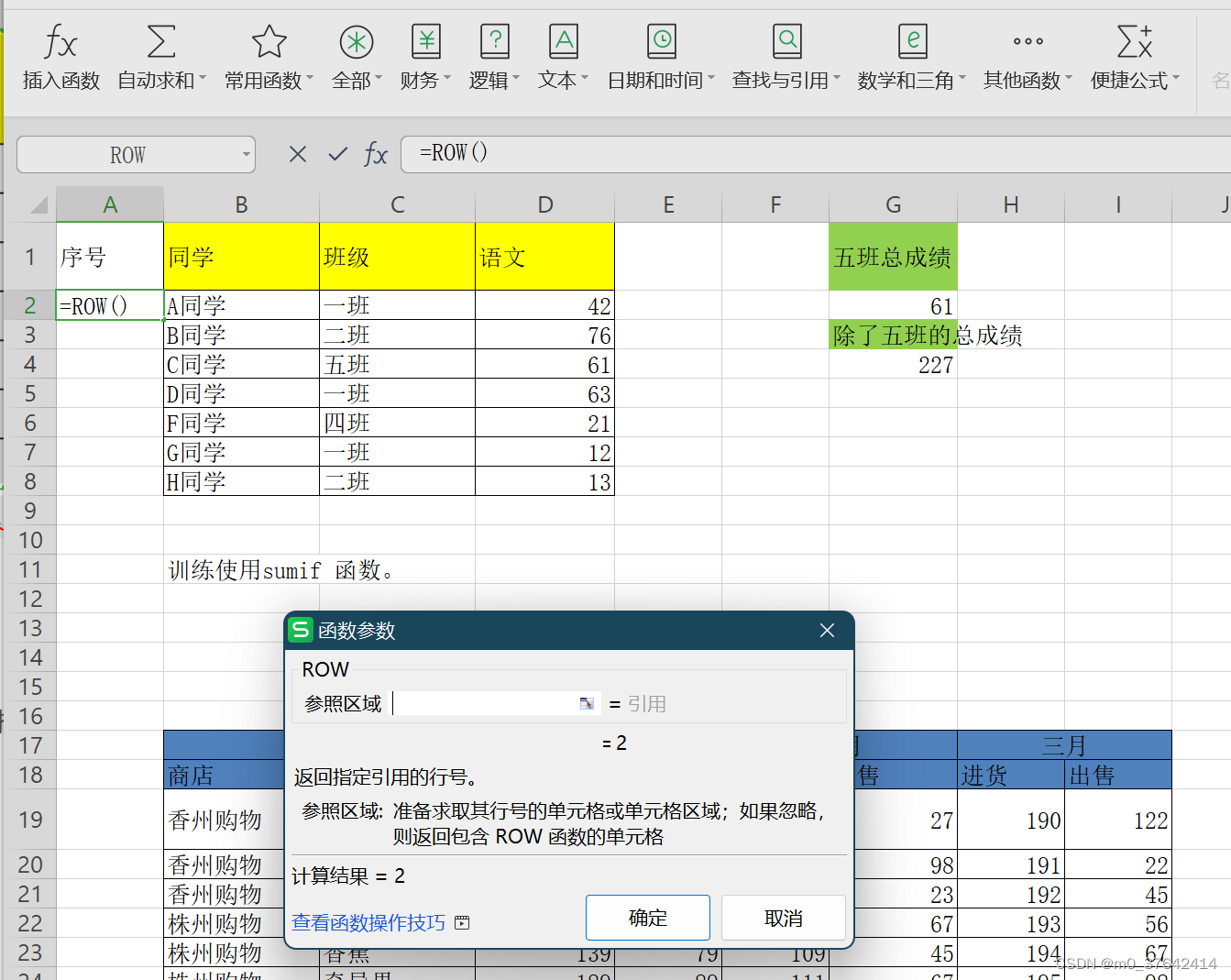Image resolution: width=1231 pixels, height=980 pixels.
Task: Select column D header
Action: [x=544, y=204]
